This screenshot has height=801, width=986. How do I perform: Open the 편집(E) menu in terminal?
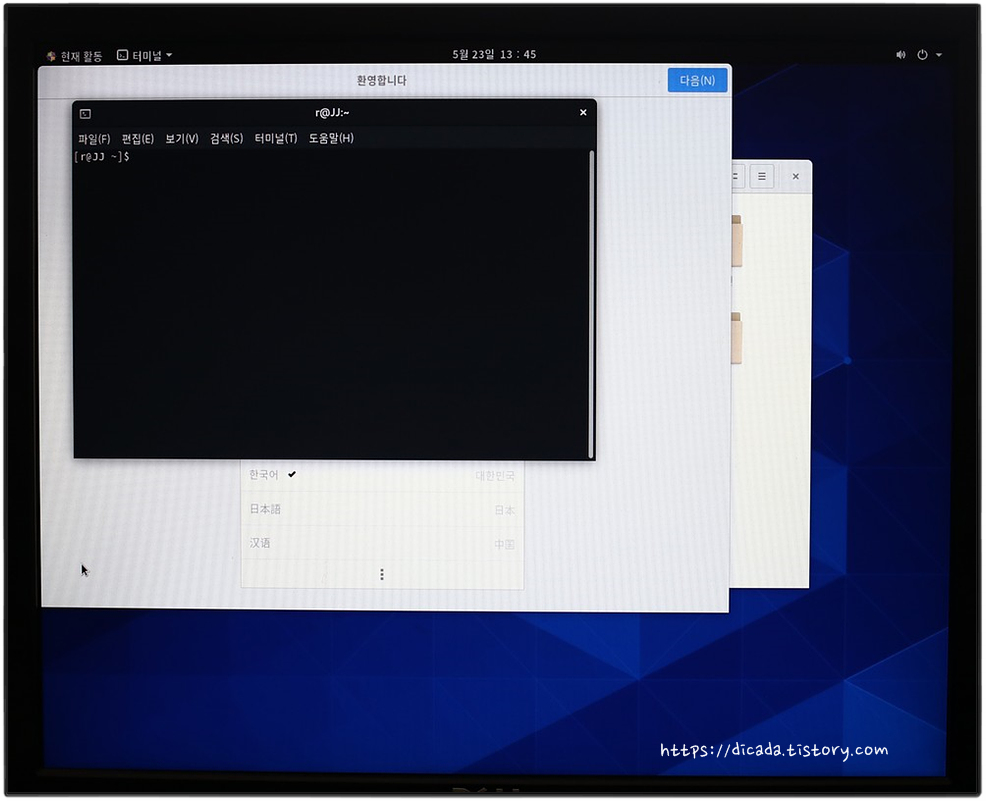tap(138, 138)
